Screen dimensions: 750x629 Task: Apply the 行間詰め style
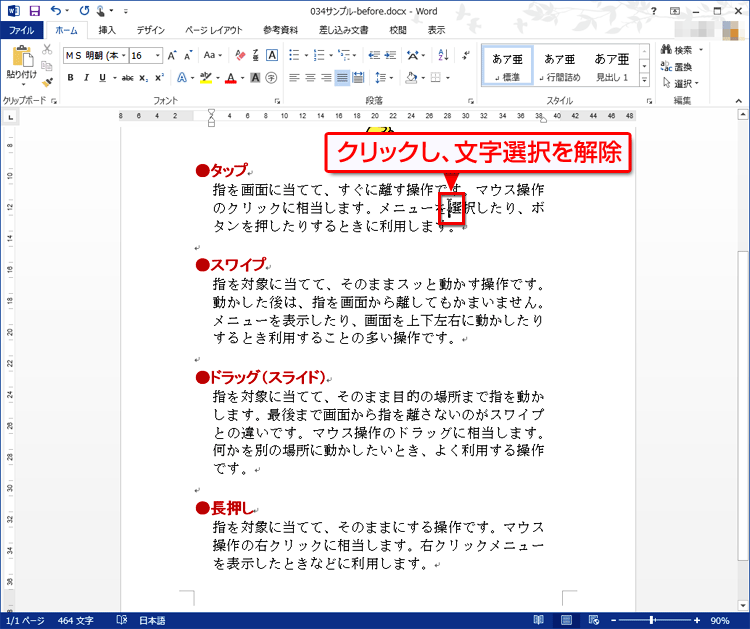[560, 66]
